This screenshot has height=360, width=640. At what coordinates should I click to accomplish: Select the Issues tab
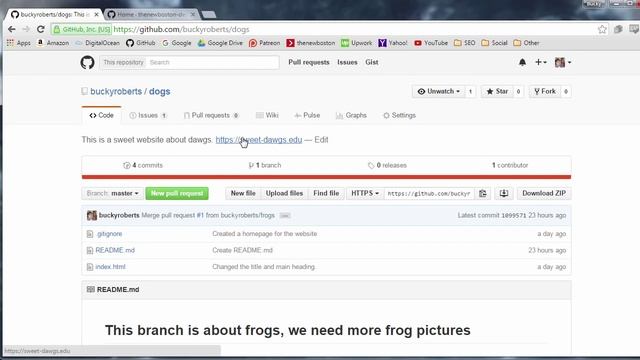click(148, 116)
